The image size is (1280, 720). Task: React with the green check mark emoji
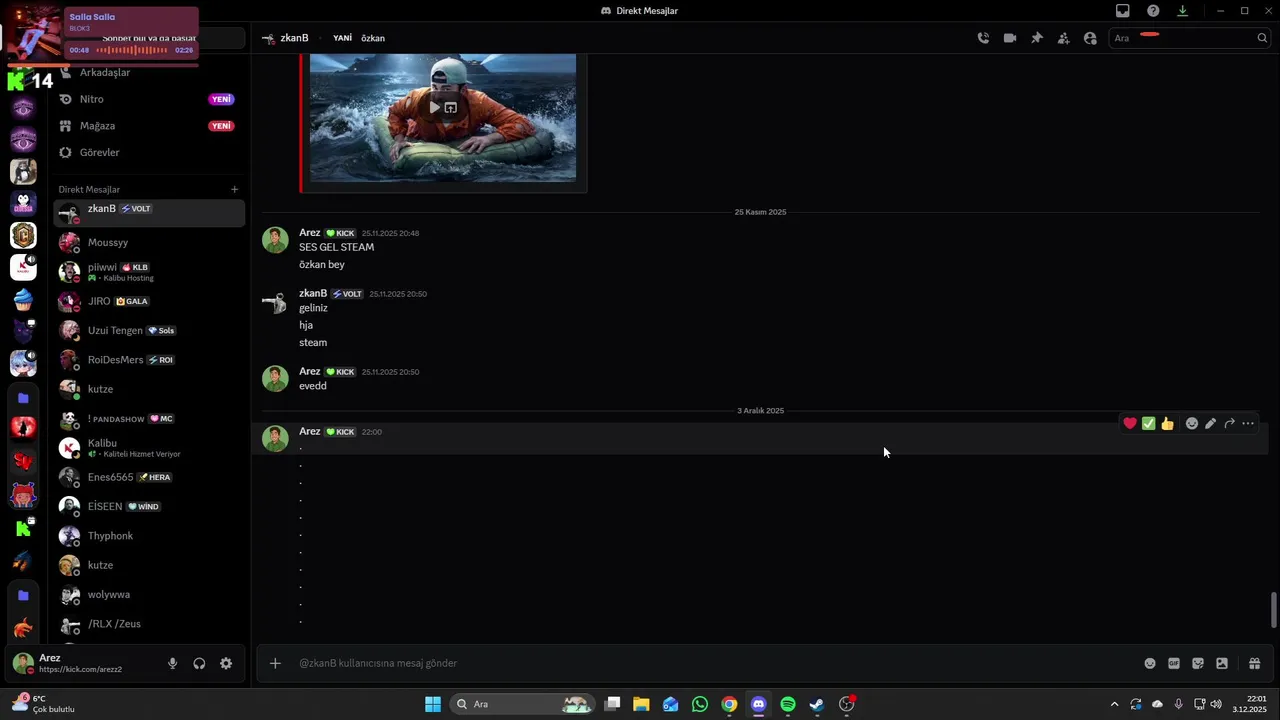click(1148, 424)
